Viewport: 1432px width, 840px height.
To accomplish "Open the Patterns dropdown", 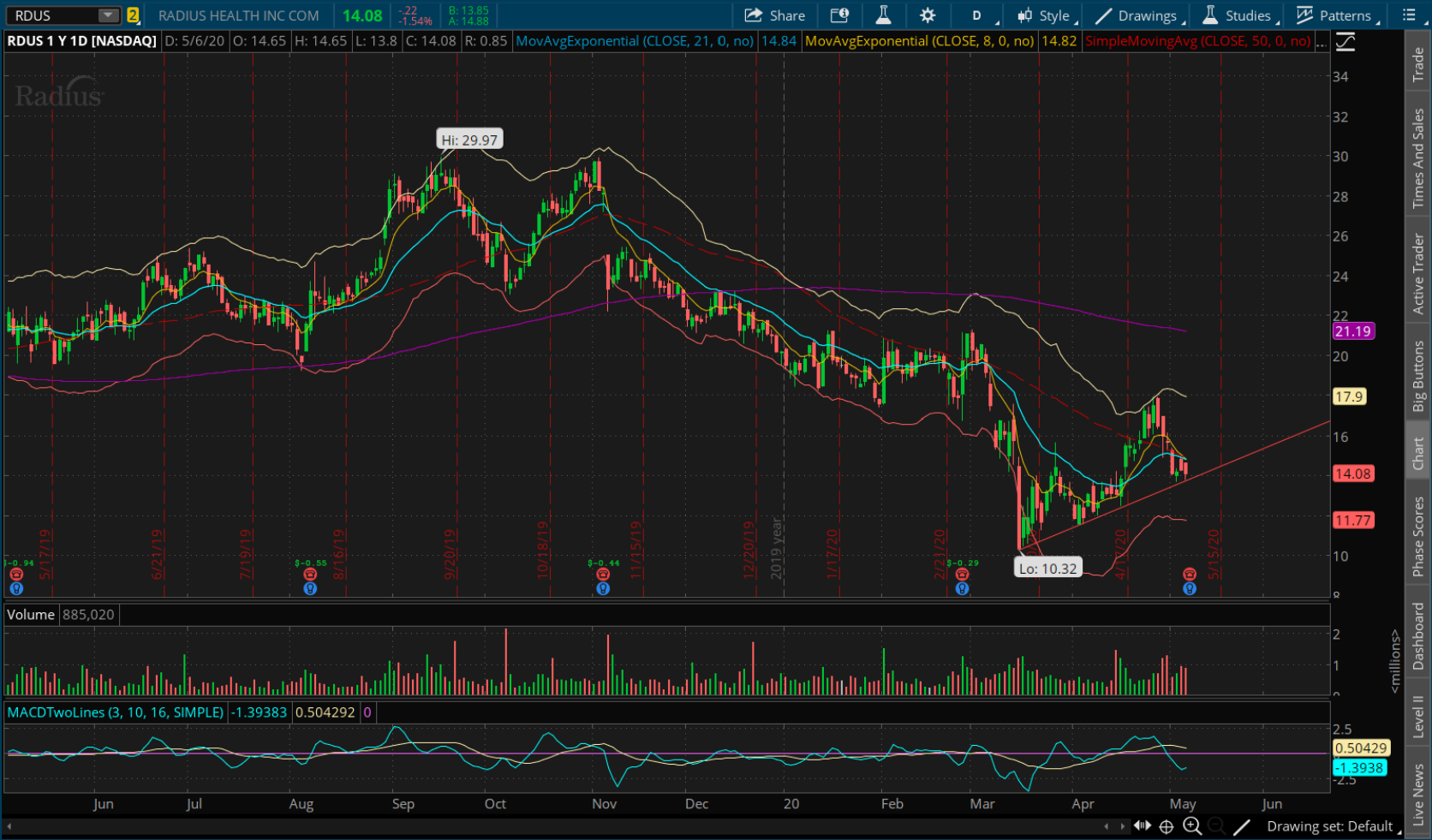I will (1337, 15).
